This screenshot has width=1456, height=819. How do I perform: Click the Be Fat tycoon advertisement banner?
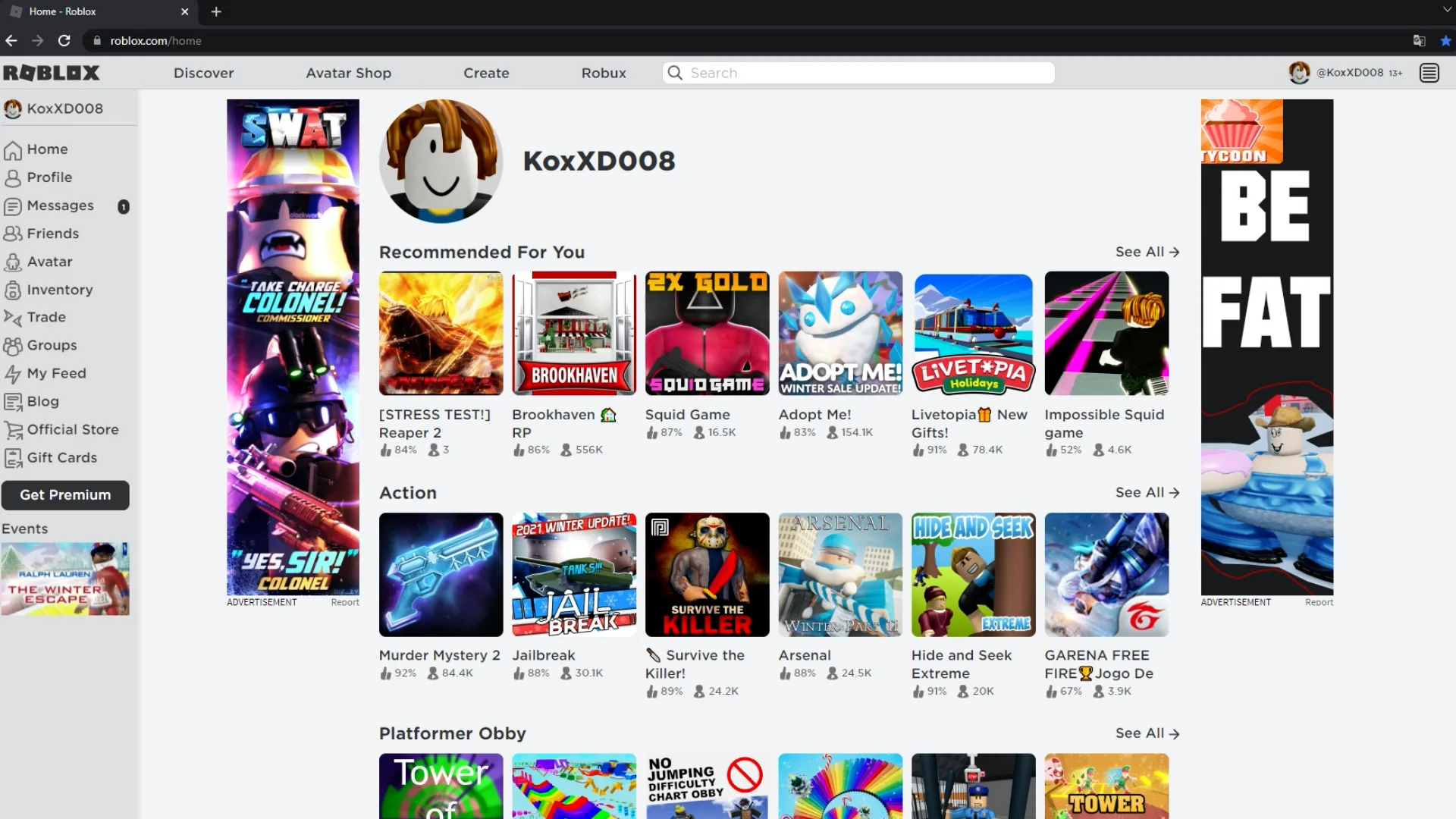[x=1267, y=347]
